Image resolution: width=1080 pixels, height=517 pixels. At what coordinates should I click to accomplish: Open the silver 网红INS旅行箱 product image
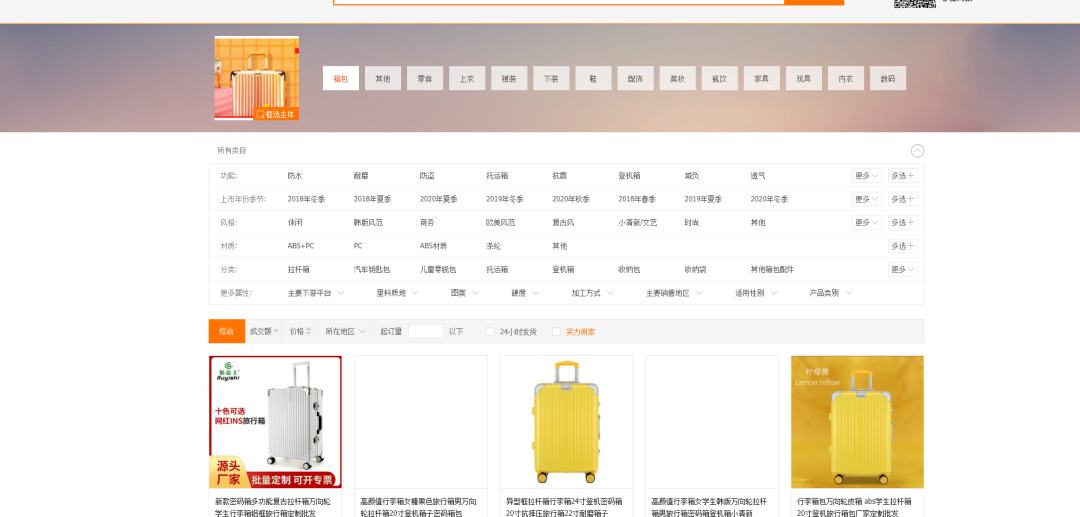click(276, 422)
